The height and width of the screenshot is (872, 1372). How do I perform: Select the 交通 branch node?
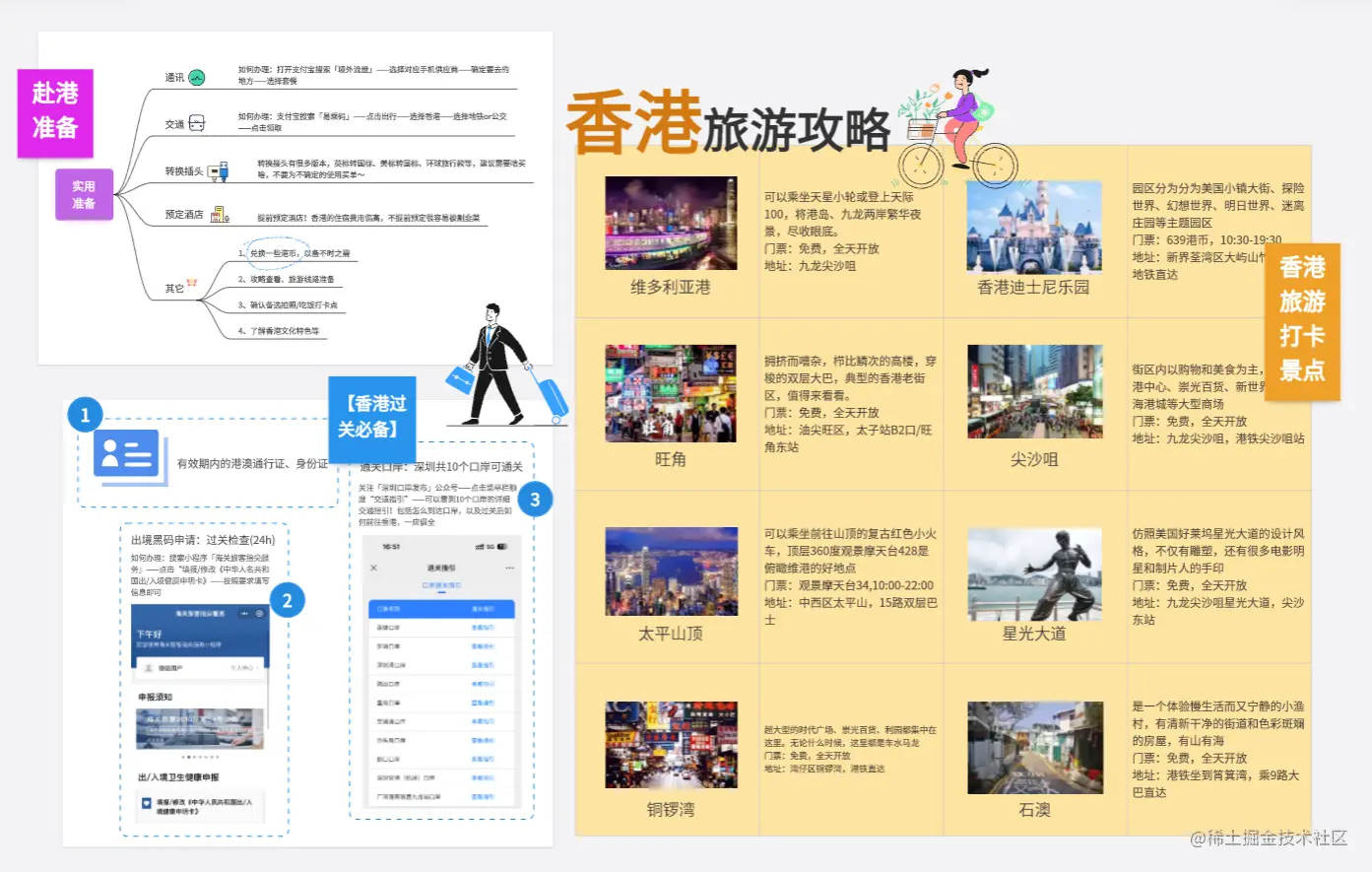[174, 124]
